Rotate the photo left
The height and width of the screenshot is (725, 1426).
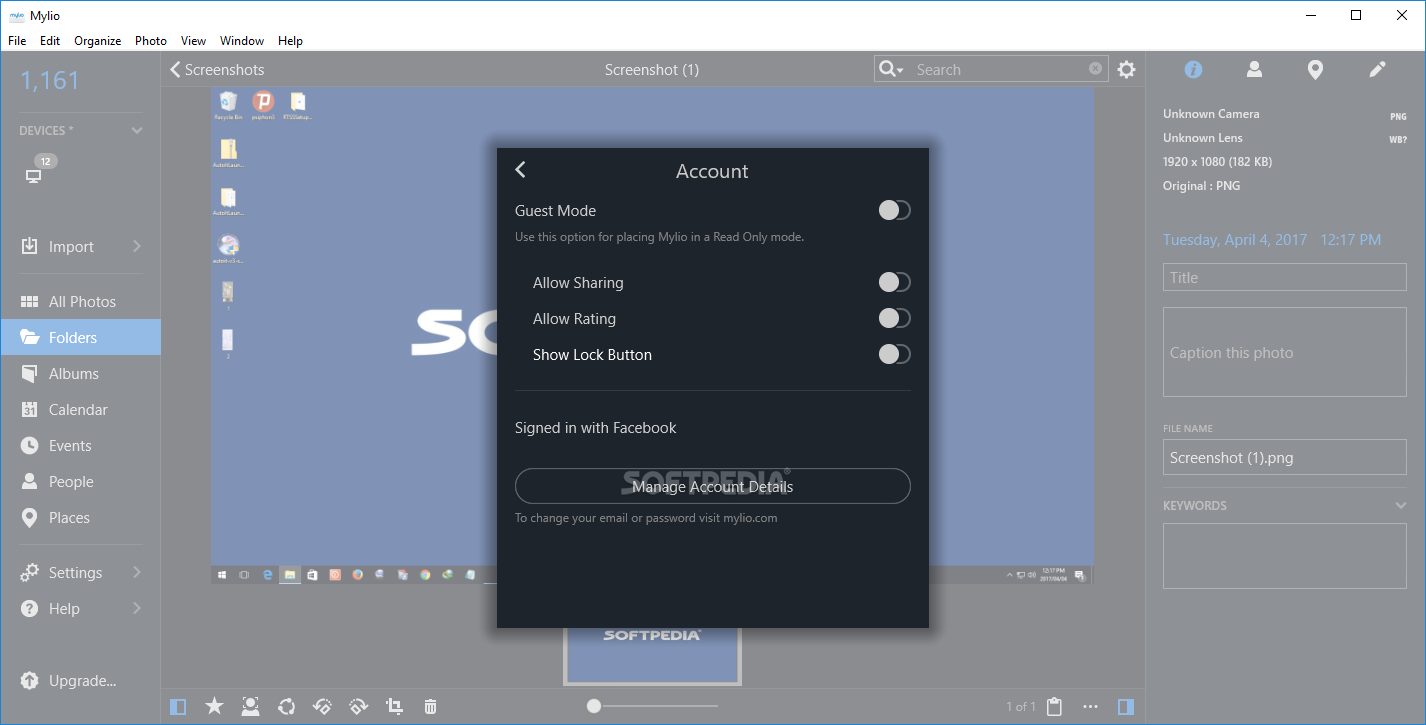click(x=322, y=707)
